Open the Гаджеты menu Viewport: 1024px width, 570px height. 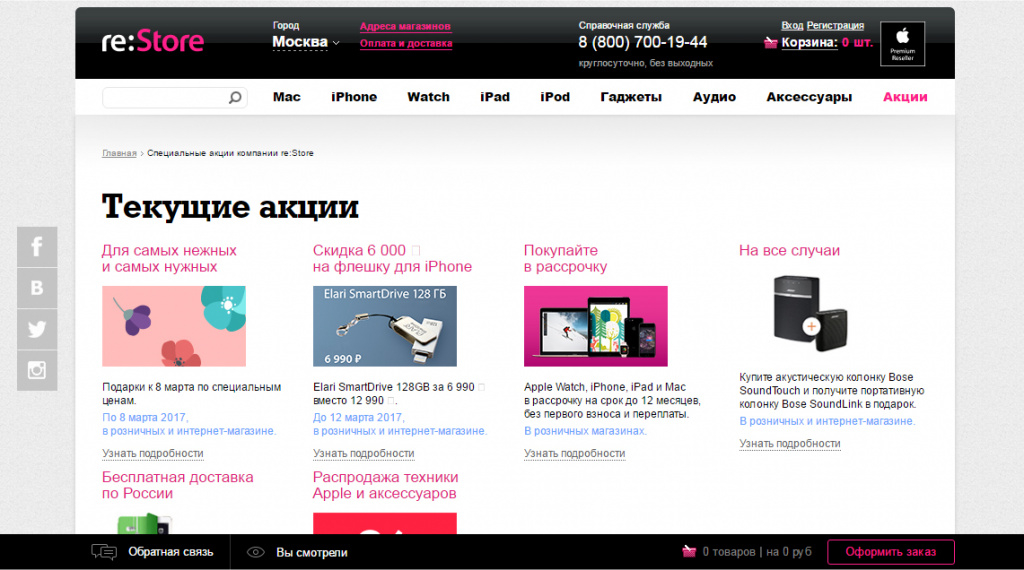[x=631, y=97]
